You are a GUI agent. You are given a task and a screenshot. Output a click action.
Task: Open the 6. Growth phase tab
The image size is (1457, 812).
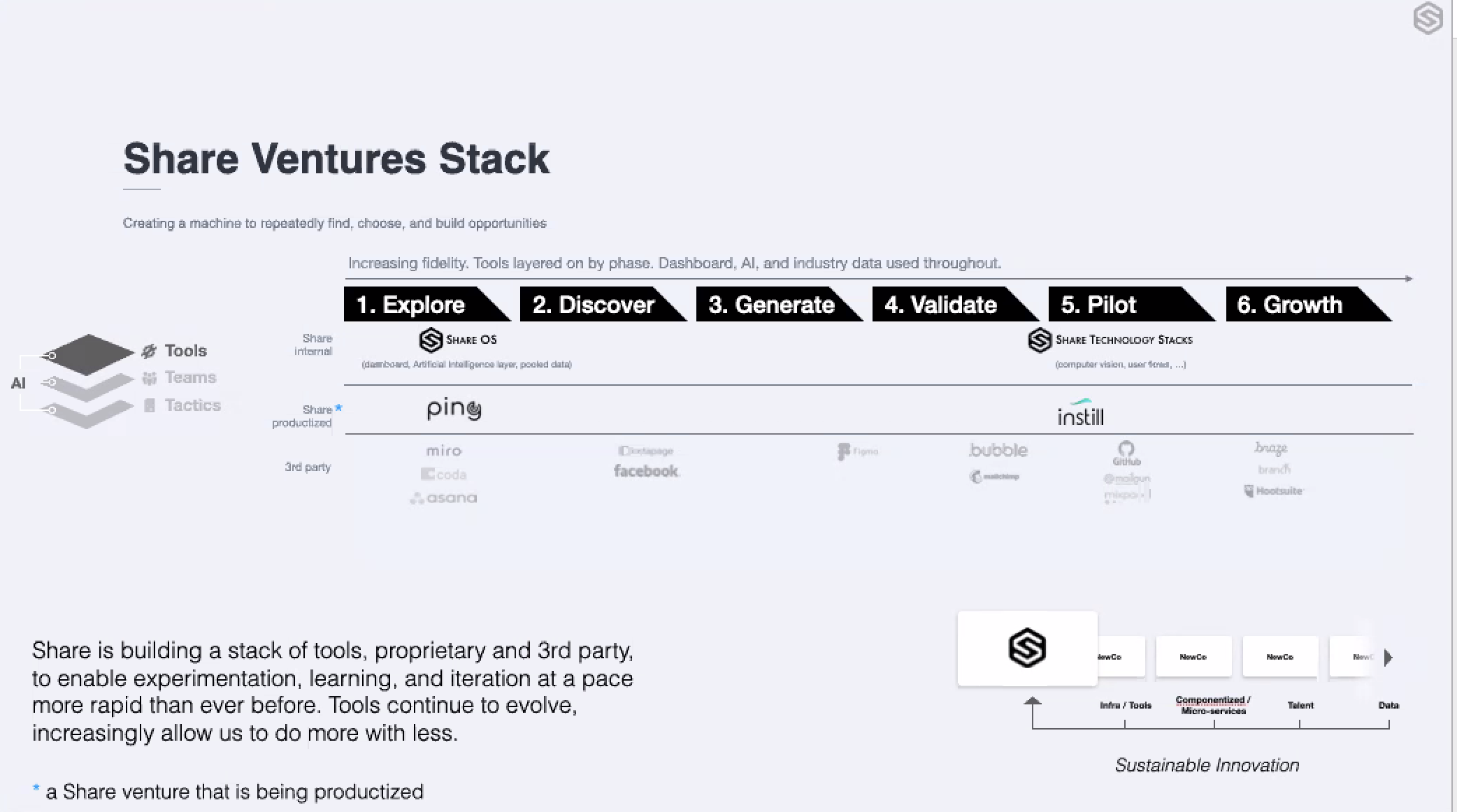[1309, 304]
